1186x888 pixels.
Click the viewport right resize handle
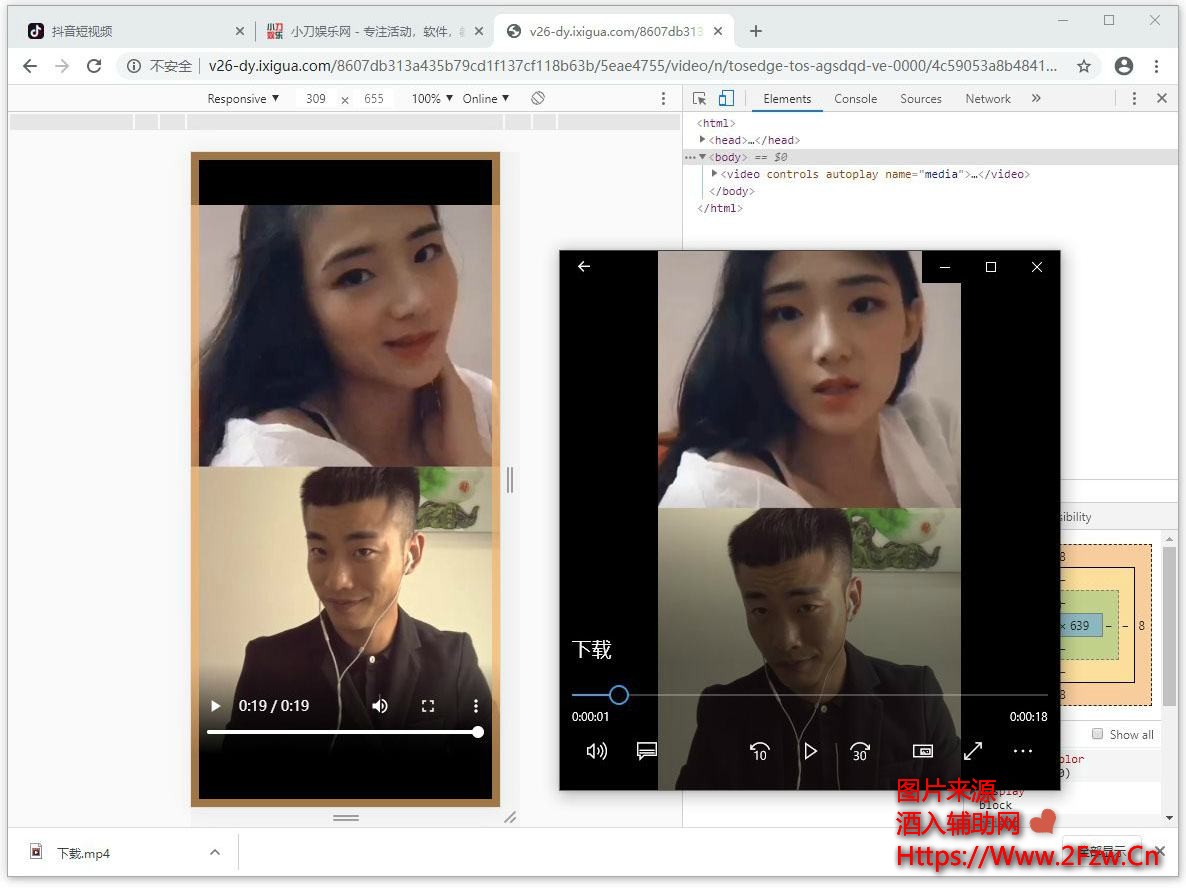point(510,480)
